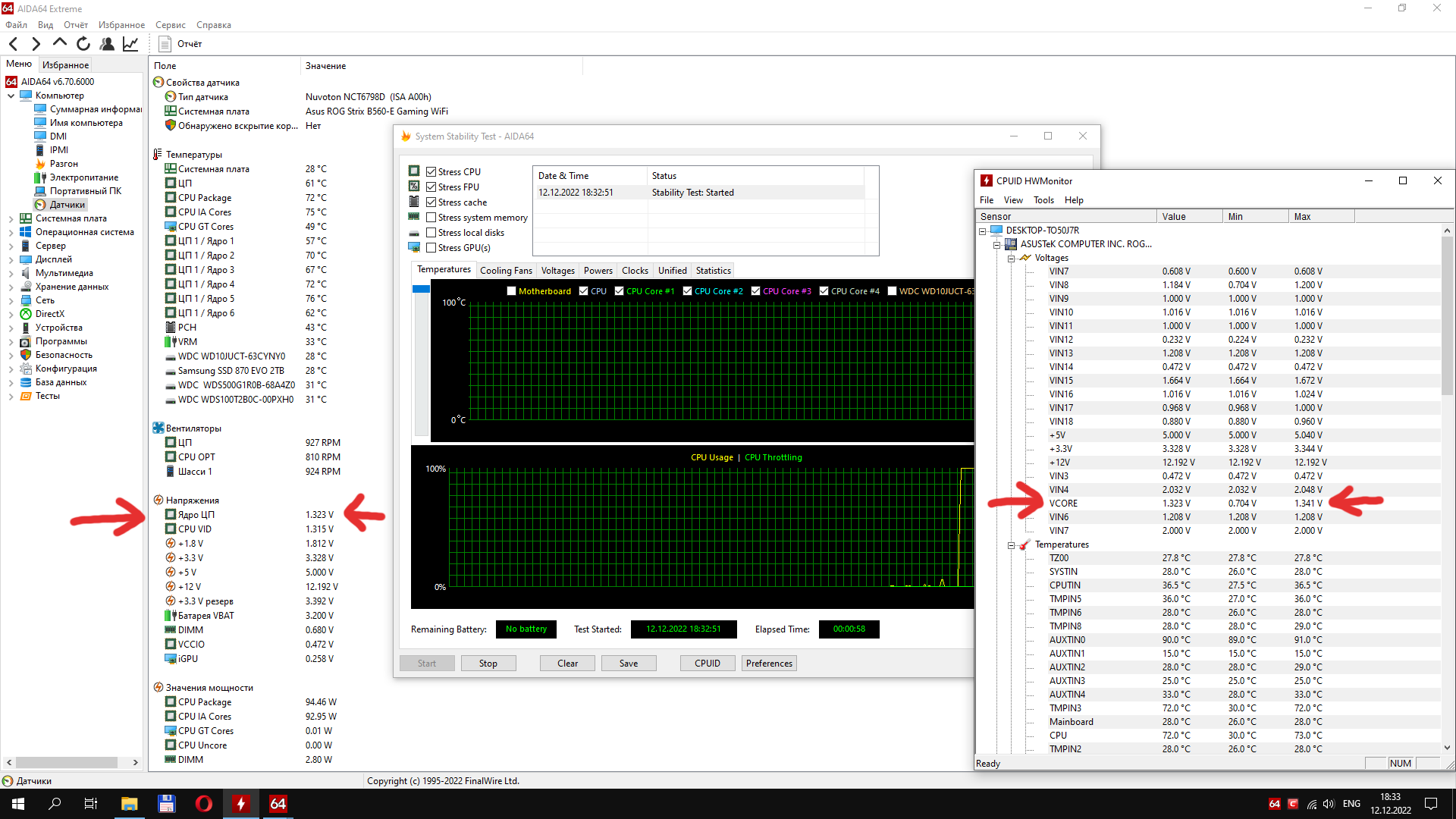Collapse the Voltages tree in HWMonitor
The image size is (1456, 819).
tap(1011, 259)
